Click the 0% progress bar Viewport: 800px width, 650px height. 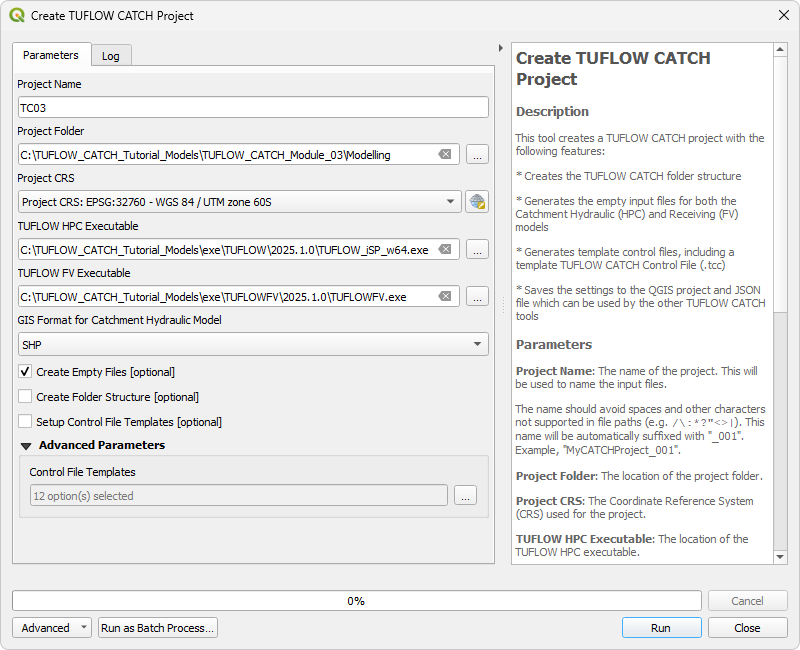point(356,601)
